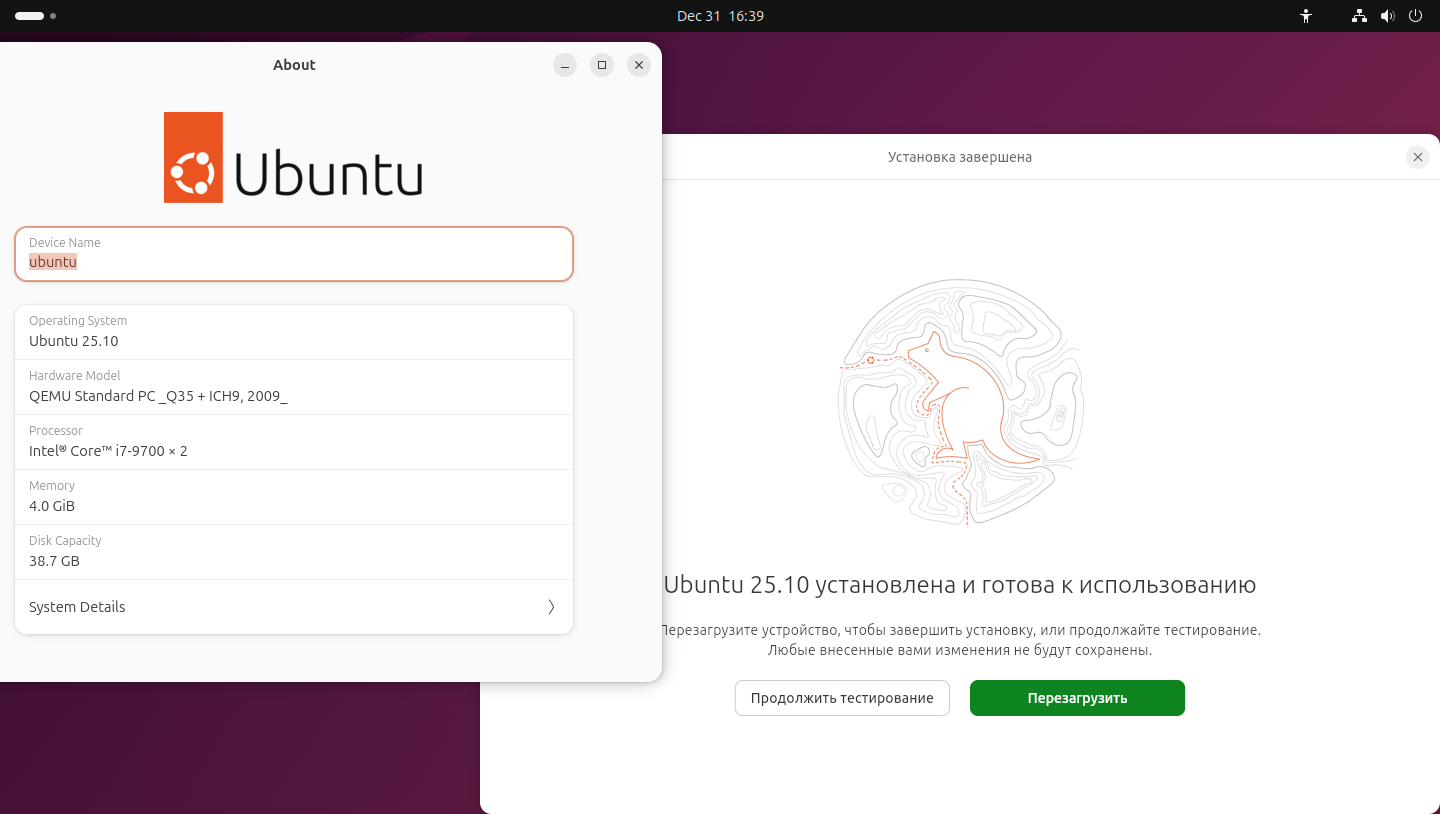Minimize the About window
The width and height of the screenshot is (1440, 814).
pyautogui.click(x=565, y=65)
